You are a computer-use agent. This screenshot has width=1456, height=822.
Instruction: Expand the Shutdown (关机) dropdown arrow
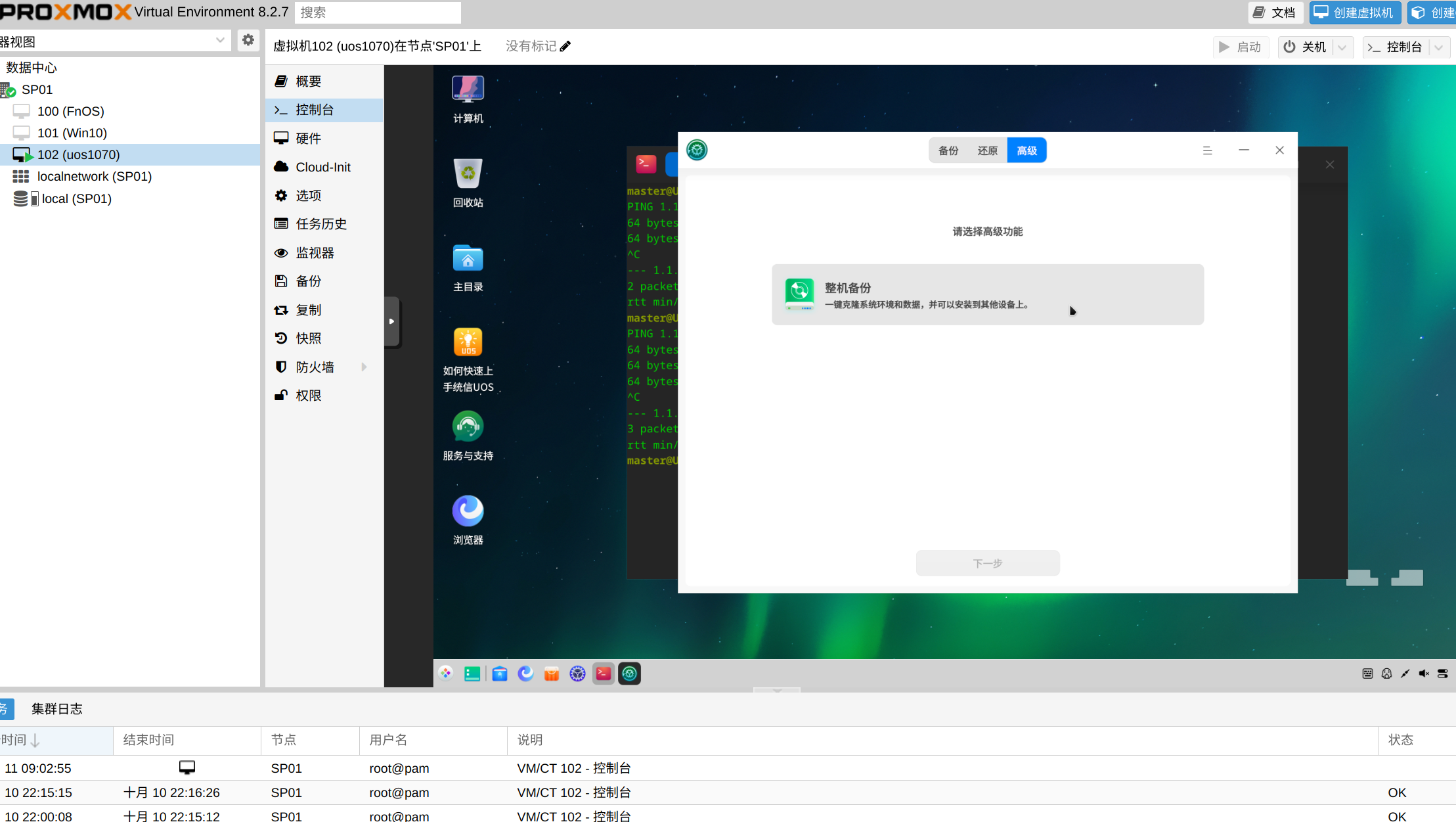coord(1342,47)
